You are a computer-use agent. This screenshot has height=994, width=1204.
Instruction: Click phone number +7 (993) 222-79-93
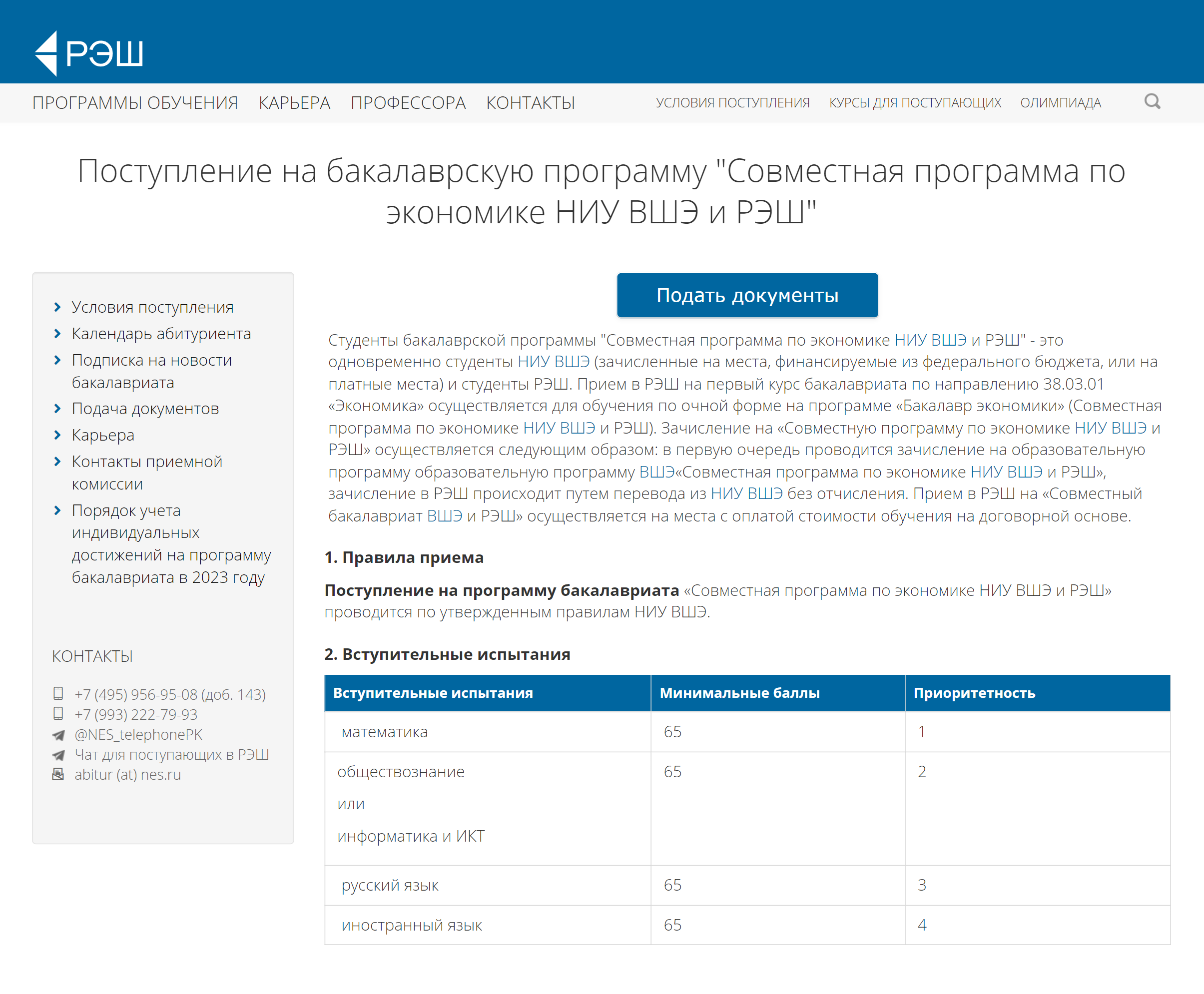pos(136,715)
